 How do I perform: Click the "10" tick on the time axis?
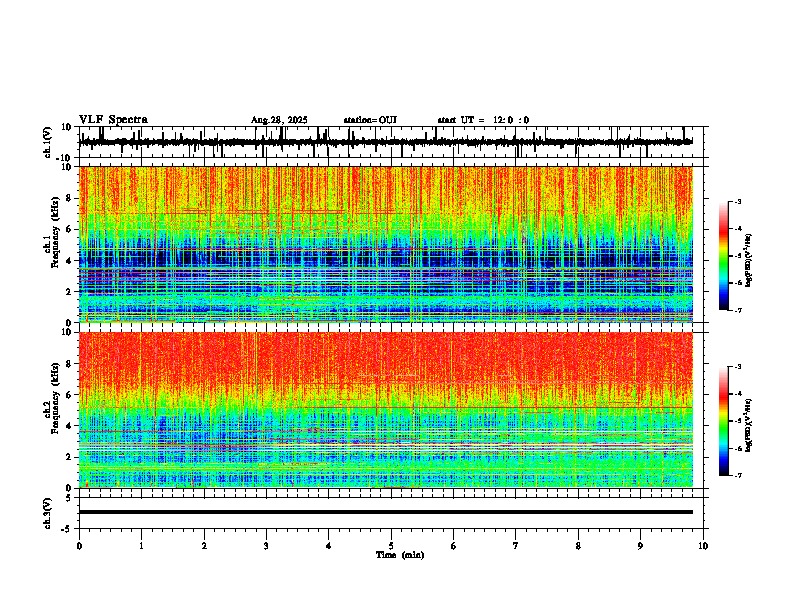703,546
